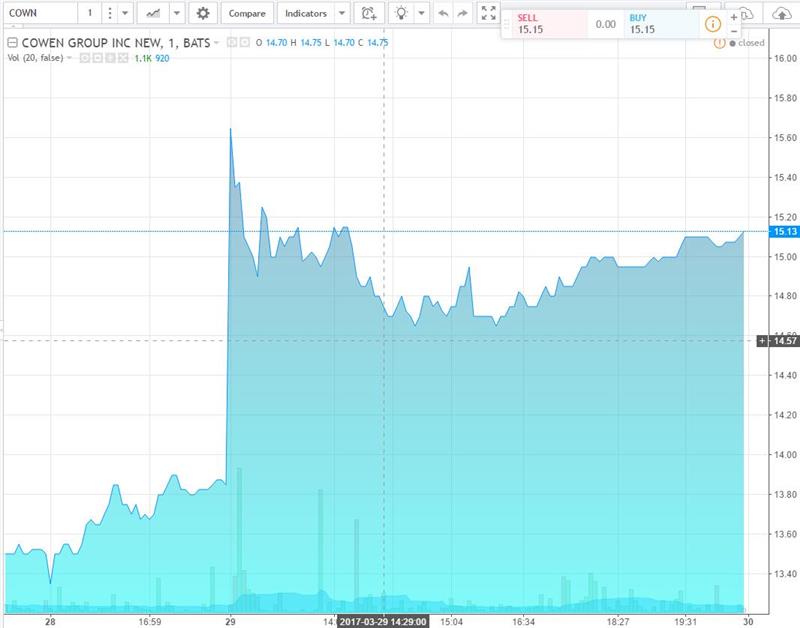800x628 pixels.
Task: Redo the chart action
Action: coord(462,14)
